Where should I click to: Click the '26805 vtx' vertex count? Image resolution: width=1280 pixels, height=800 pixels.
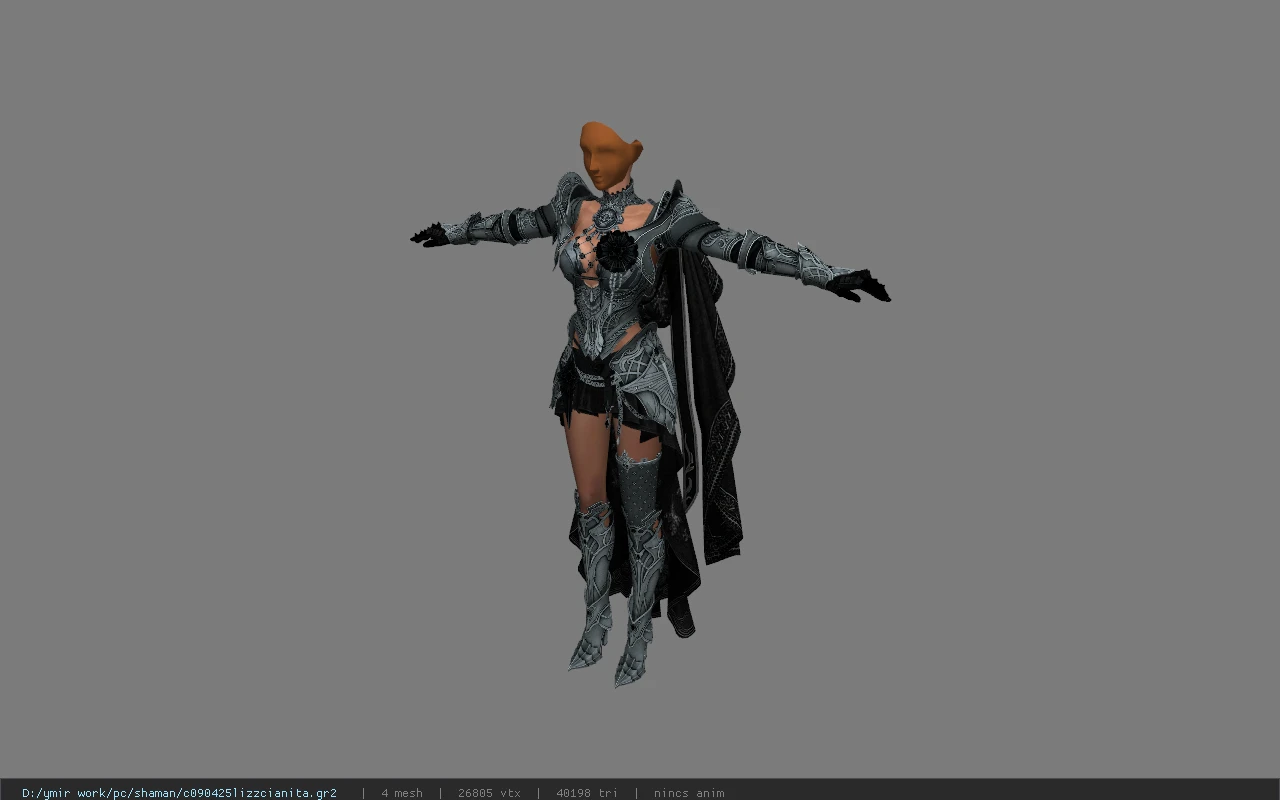click(x=489, y=793)
